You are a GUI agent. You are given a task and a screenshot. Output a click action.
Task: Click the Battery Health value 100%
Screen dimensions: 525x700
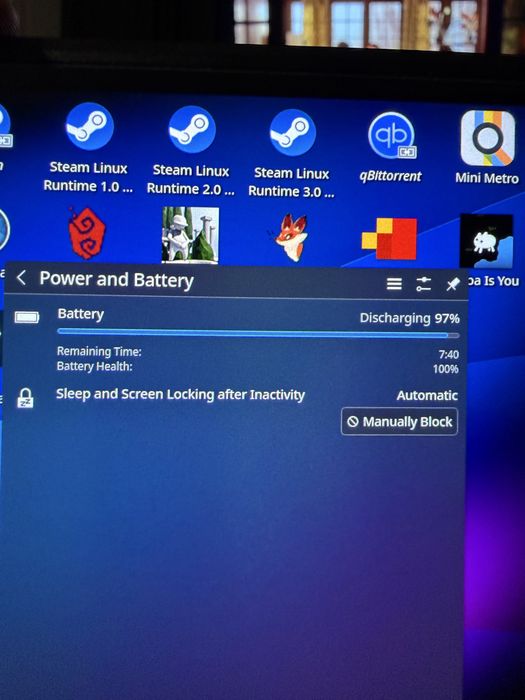point(446,369)
